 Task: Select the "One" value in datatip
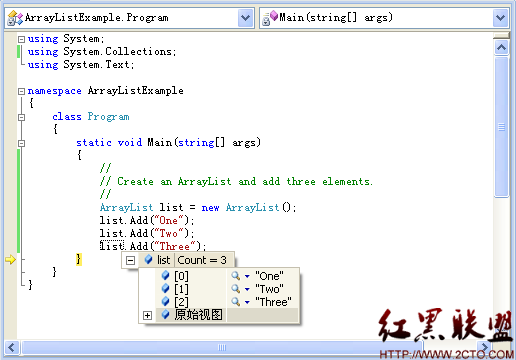[x=269, y=276]
